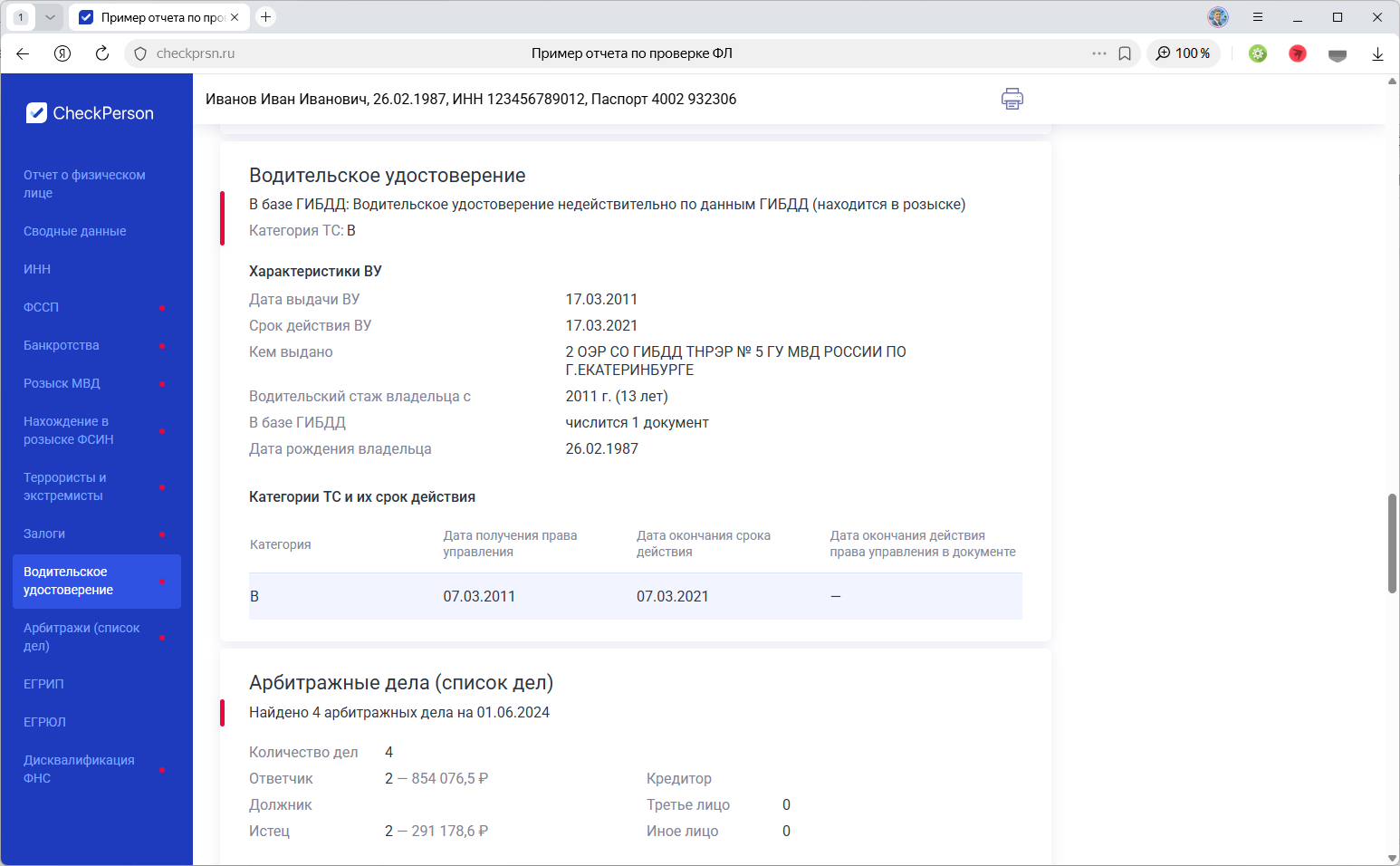The width and height of the screenshot is (1400, 866).
Task: Click the print report icon
Action: 1012,99
